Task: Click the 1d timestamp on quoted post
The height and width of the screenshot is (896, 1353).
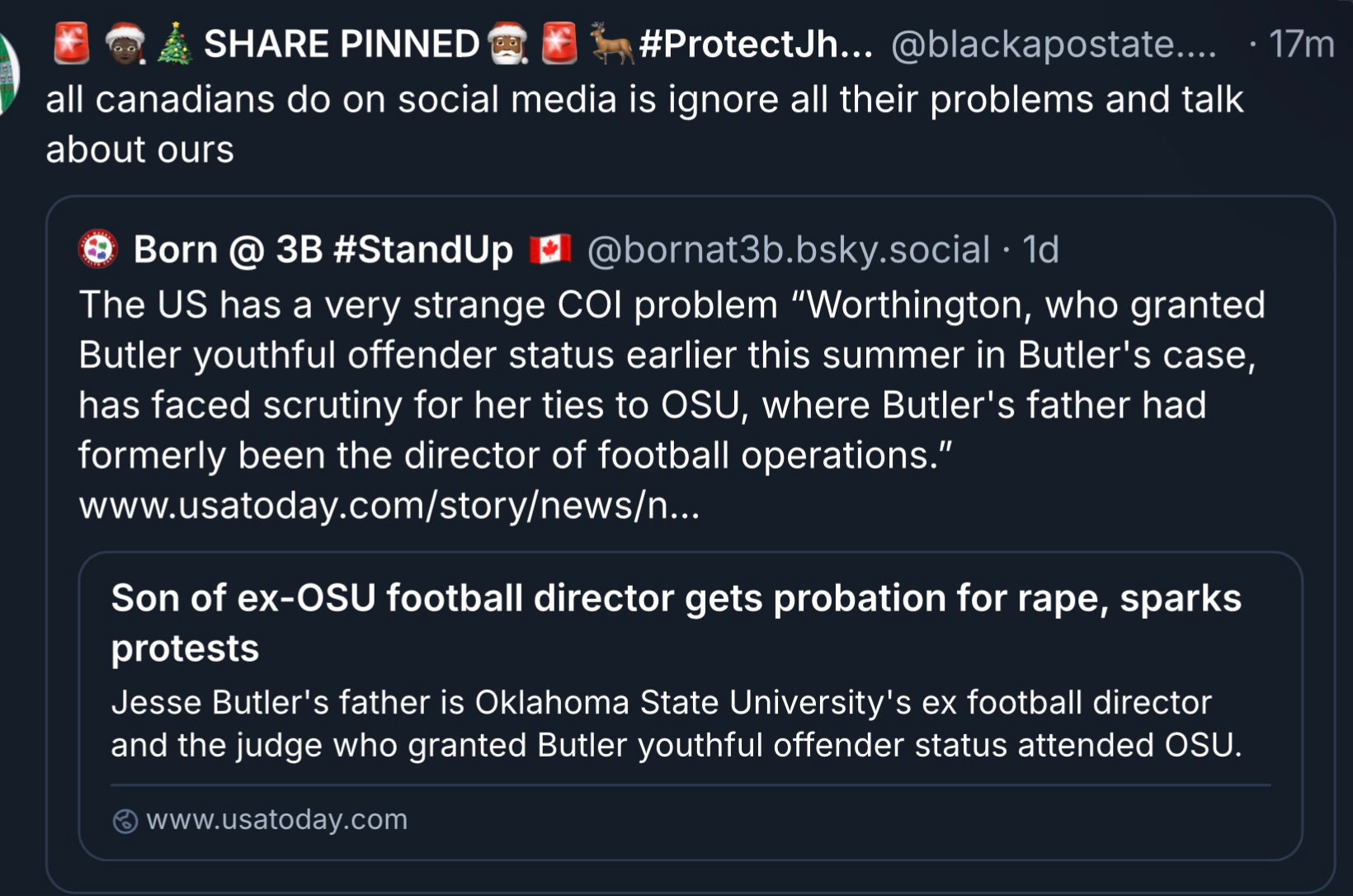Action: point(1040,249)
